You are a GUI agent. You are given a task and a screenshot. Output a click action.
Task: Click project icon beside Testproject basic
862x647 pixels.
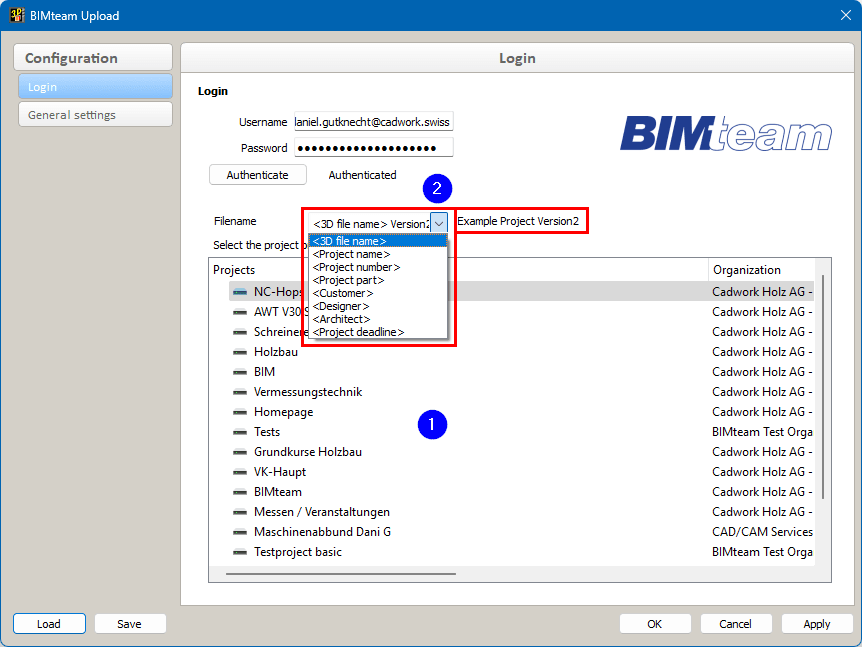[x=240, y=552]
